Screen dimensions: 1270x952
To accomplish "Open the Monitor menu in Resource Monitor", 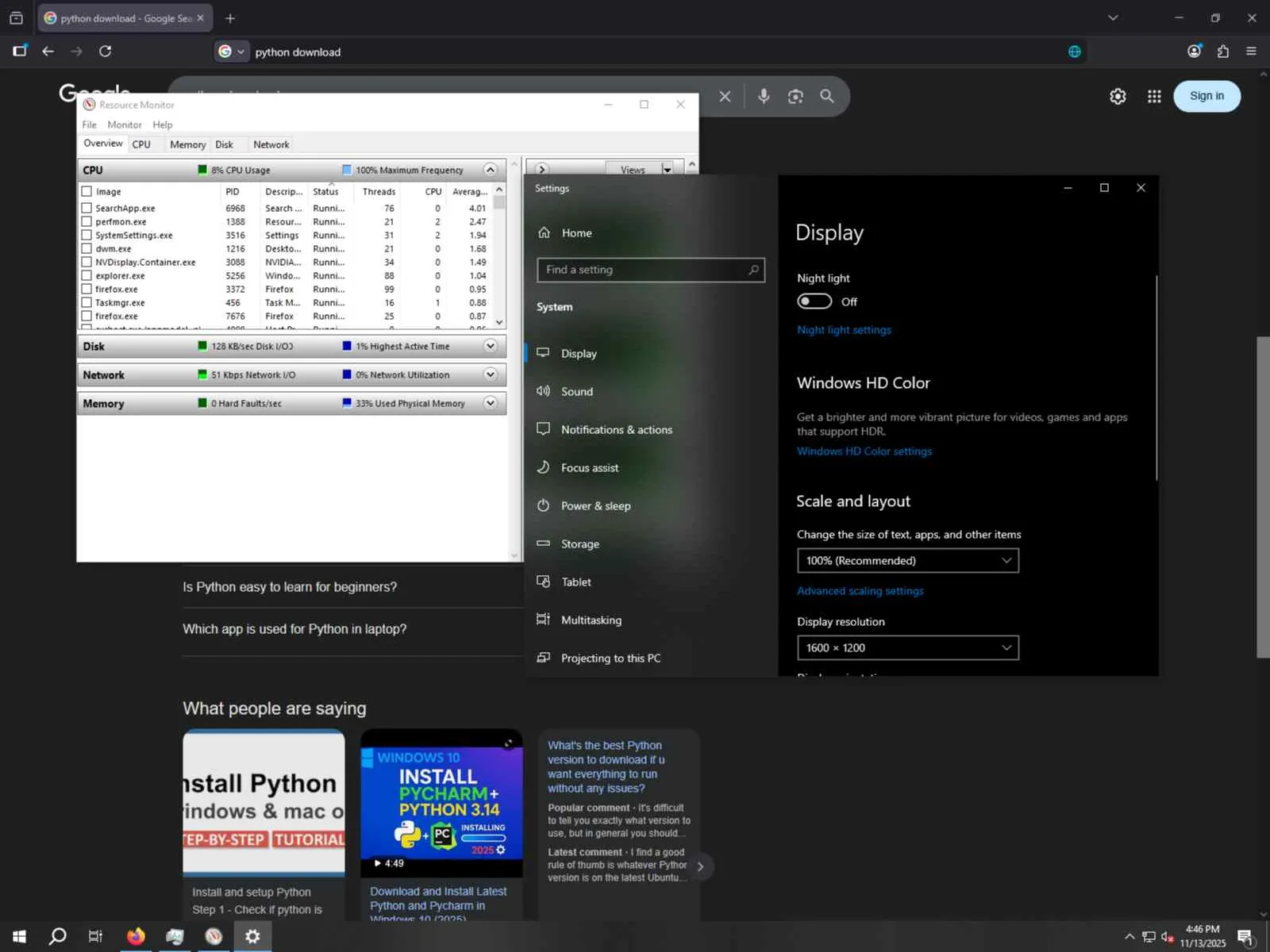I will [125, 125].
